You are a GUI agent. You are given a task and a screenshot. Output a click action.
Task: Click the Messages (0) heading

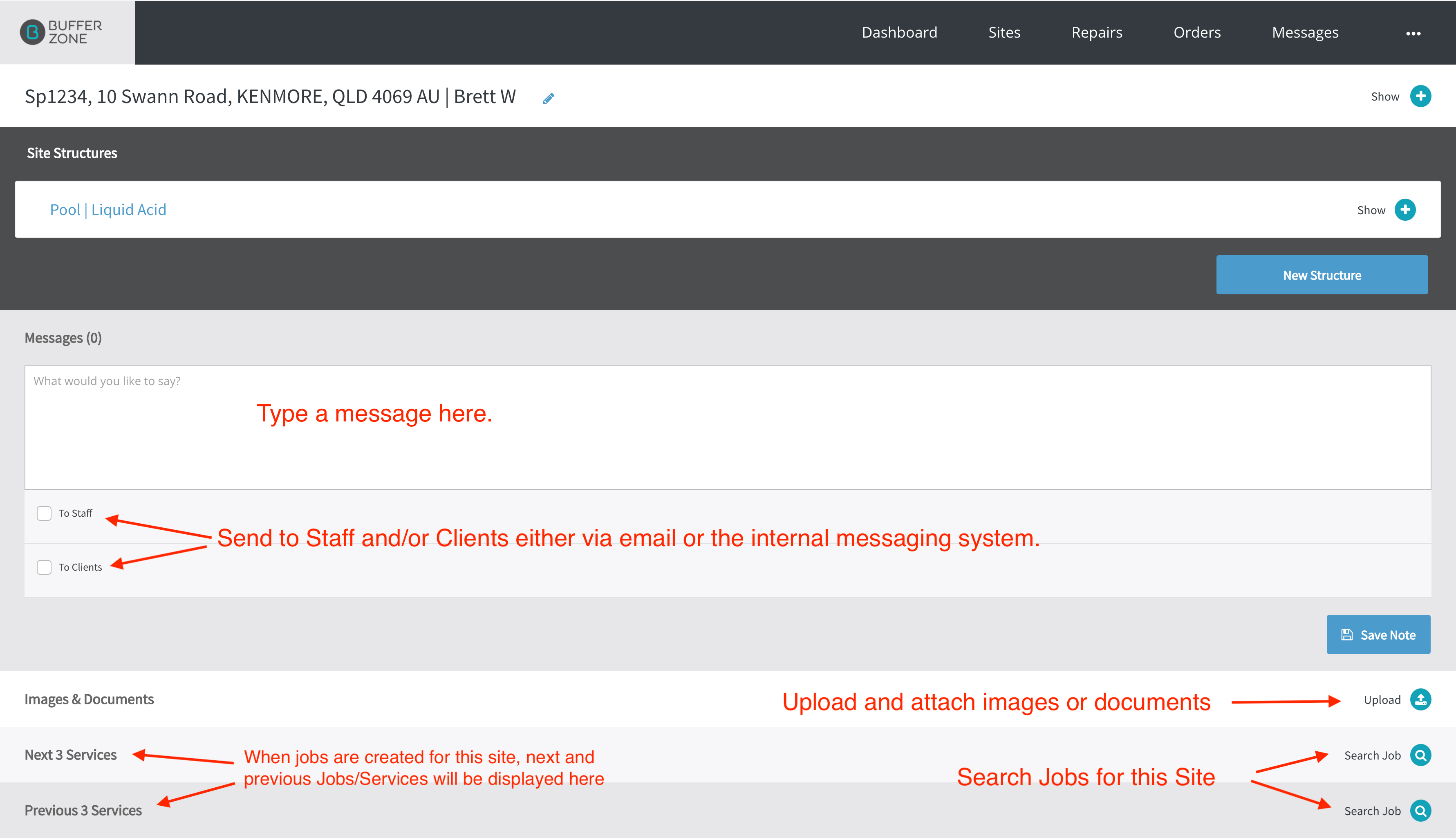(x=63, y=338)
